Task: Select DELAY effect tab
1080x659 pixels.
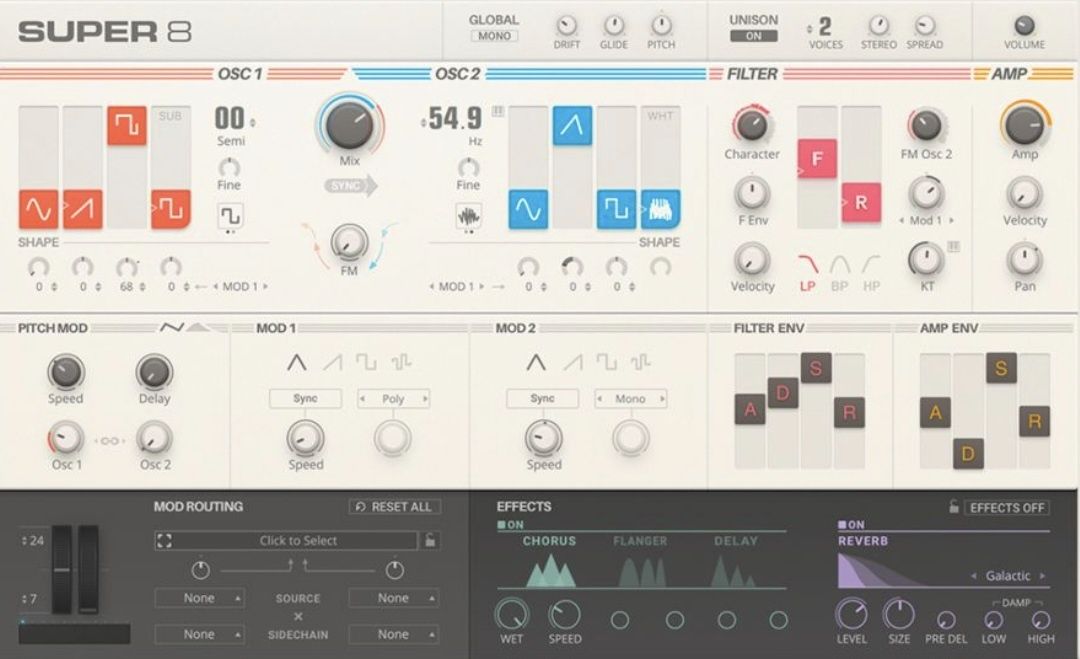Action: (736, 541)
